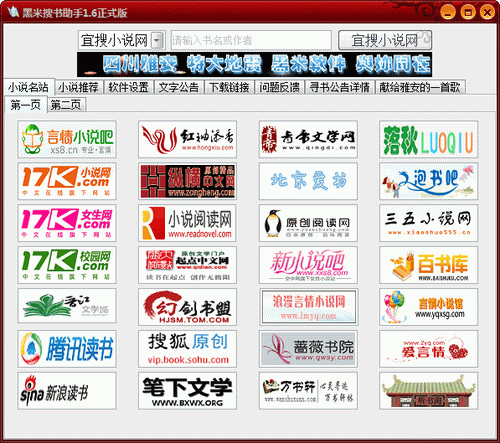Open the 落秋 LUOQIU logo
Image resolution: width=500 pixels, height=443 pixels.
click(428, 139)
